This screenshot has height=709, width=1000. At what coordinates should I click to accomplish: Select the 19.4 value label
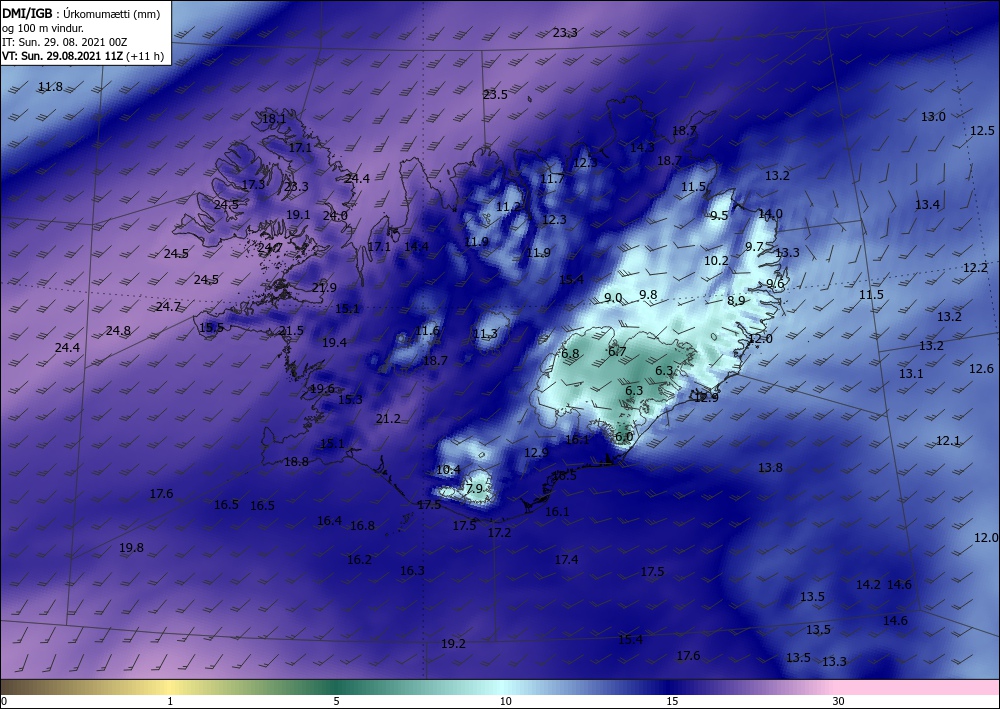[x=334, y=342]
